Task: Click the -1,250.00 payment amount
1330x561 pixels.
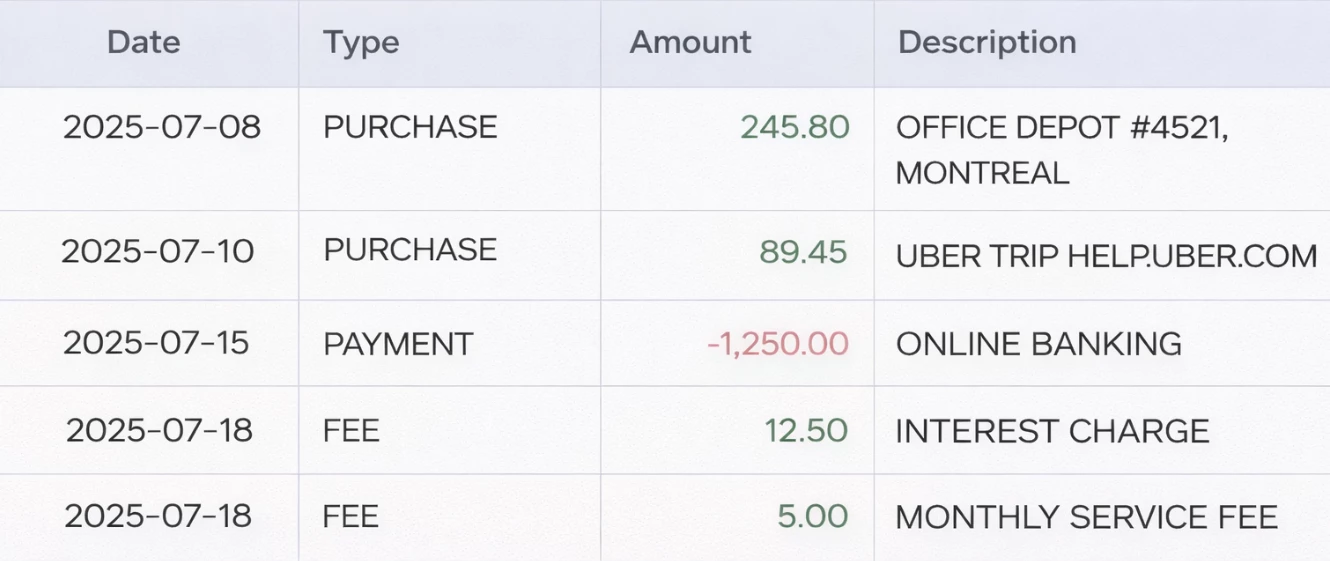Action: tap(778, 344)
